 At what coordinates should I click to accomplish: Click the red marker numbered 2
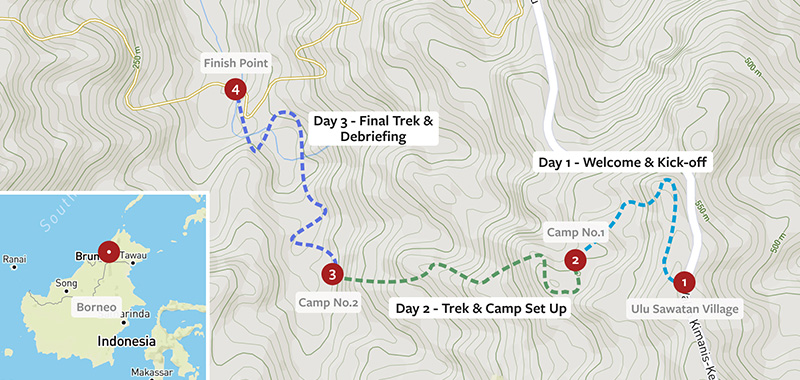[576, 261]
